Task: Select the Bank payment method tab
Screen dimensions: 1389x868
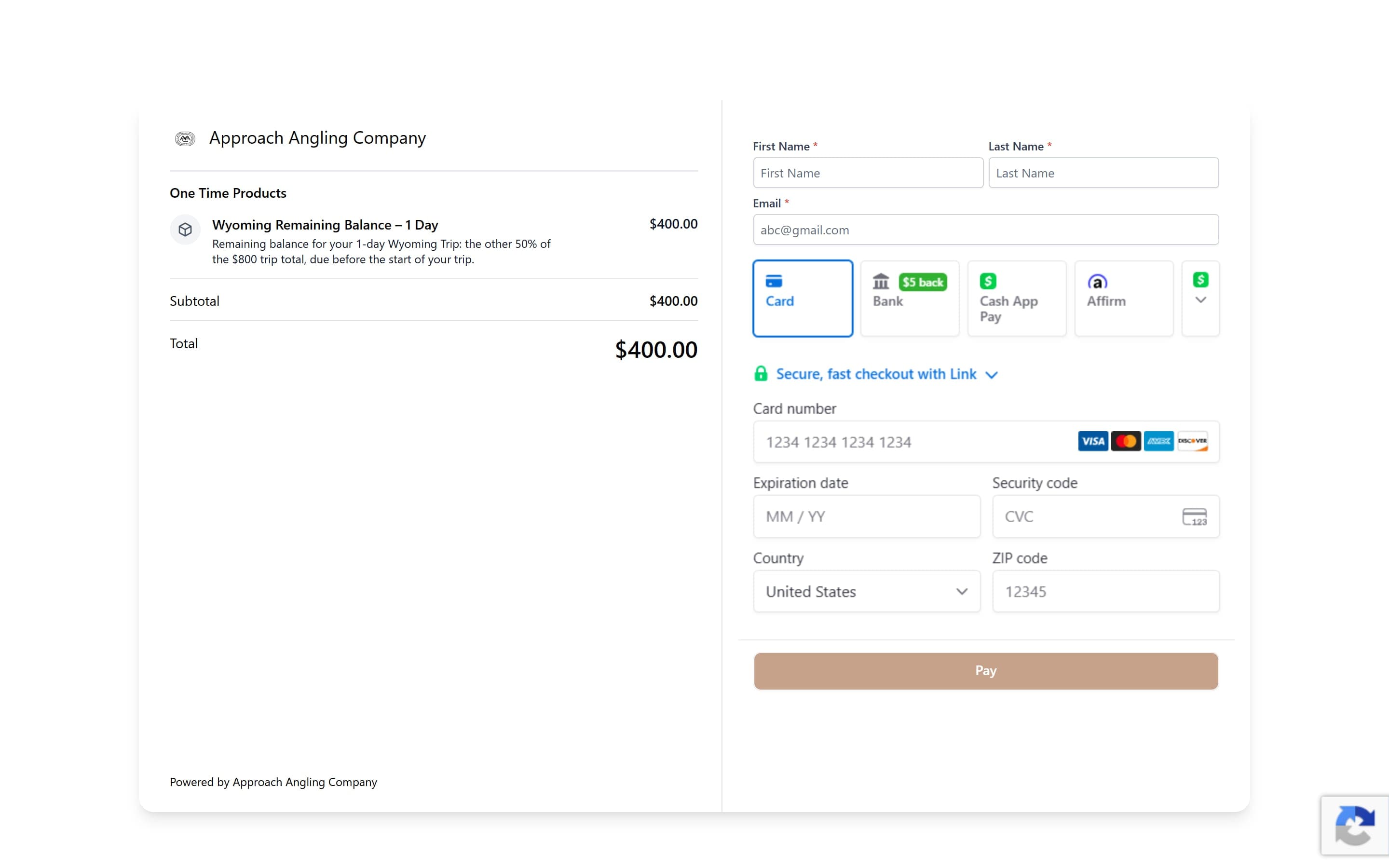Action: (x=910, y=298)
